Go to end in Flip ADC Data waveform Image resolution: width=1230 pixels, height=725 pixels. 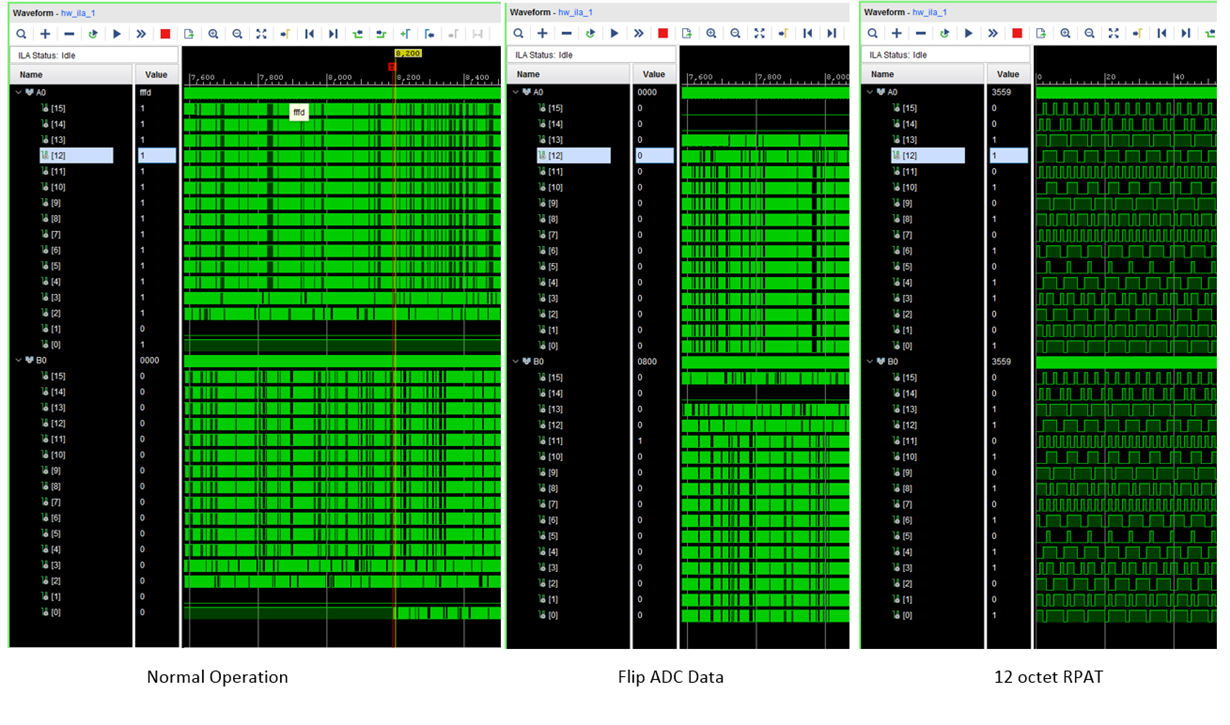point(831,33)
